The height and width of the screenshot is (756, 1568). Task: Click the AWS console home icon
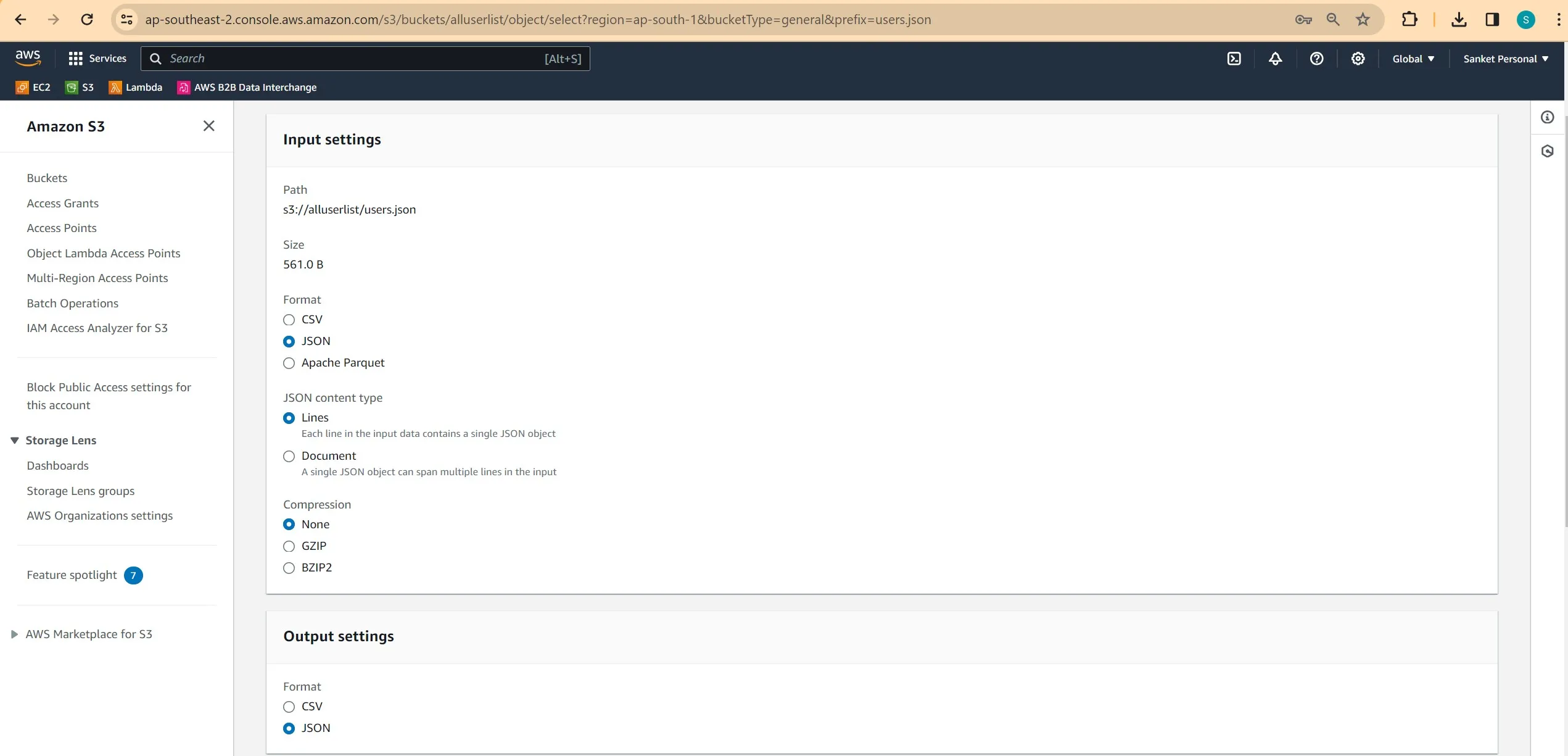tap(27, 58)
